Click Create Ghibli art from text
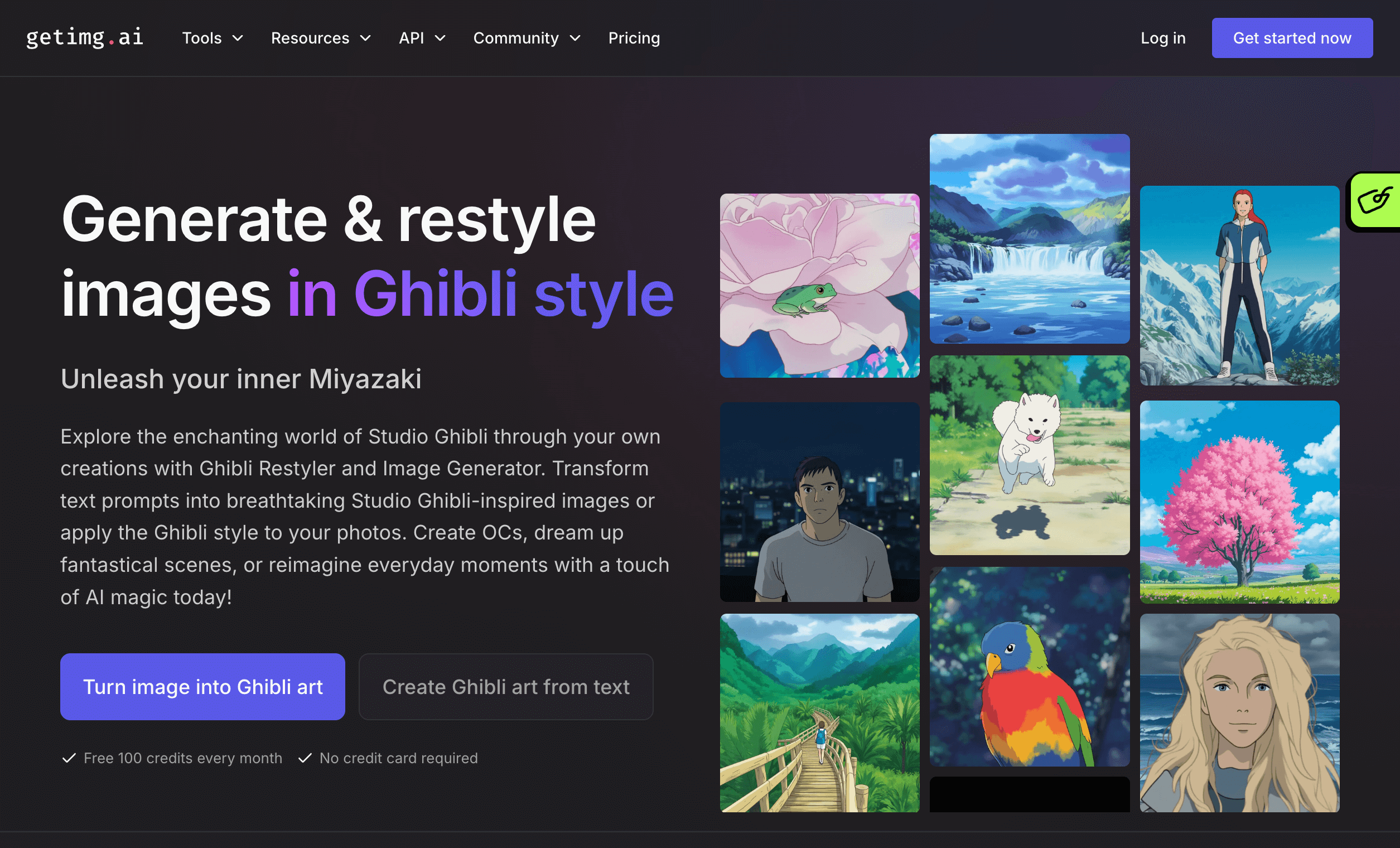Viewport: 1400px width, 848px height. pyautogui.click(x=506, y=686)
